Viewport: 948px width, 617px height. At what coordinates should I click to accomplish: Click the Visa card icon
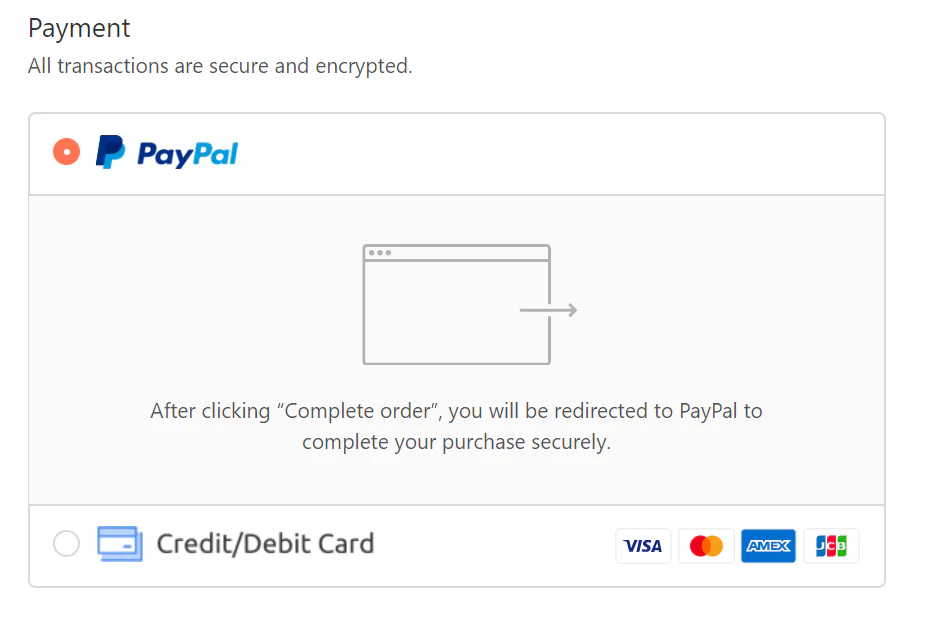643,546
